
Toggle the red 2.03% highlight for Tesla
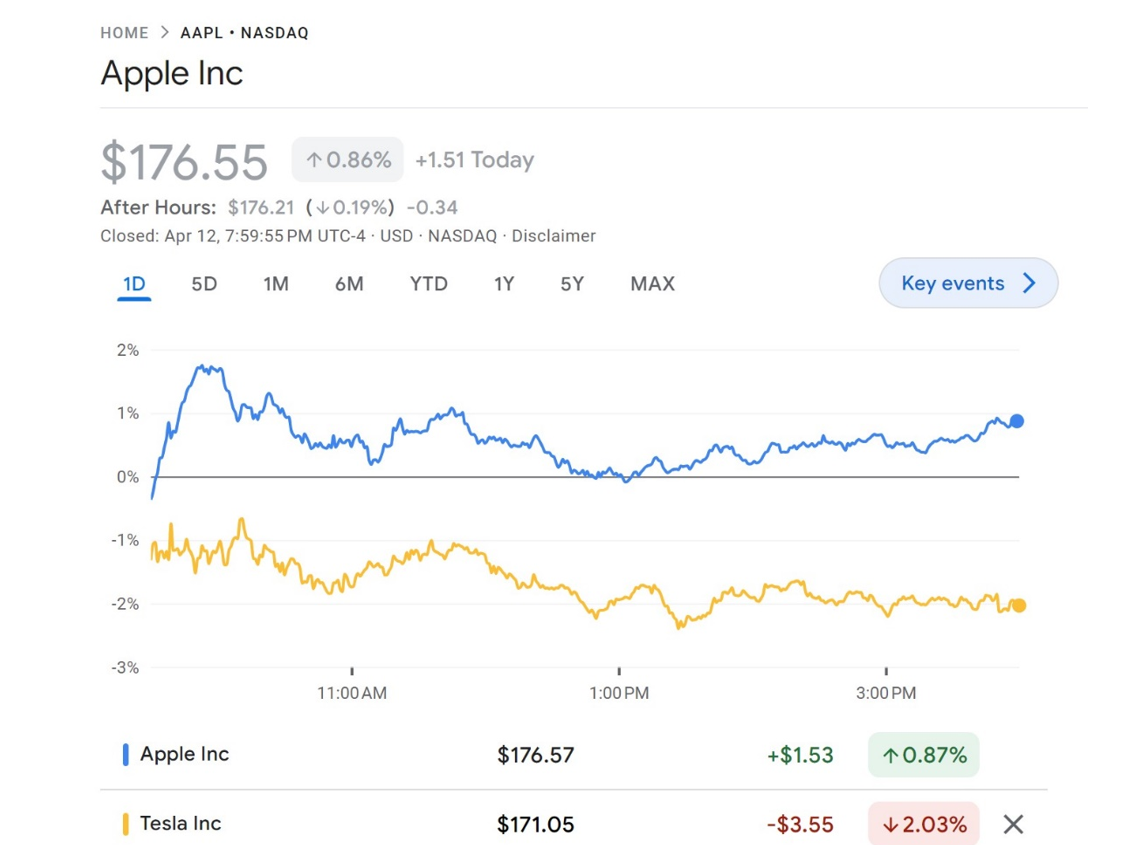(x=923, y=824)
